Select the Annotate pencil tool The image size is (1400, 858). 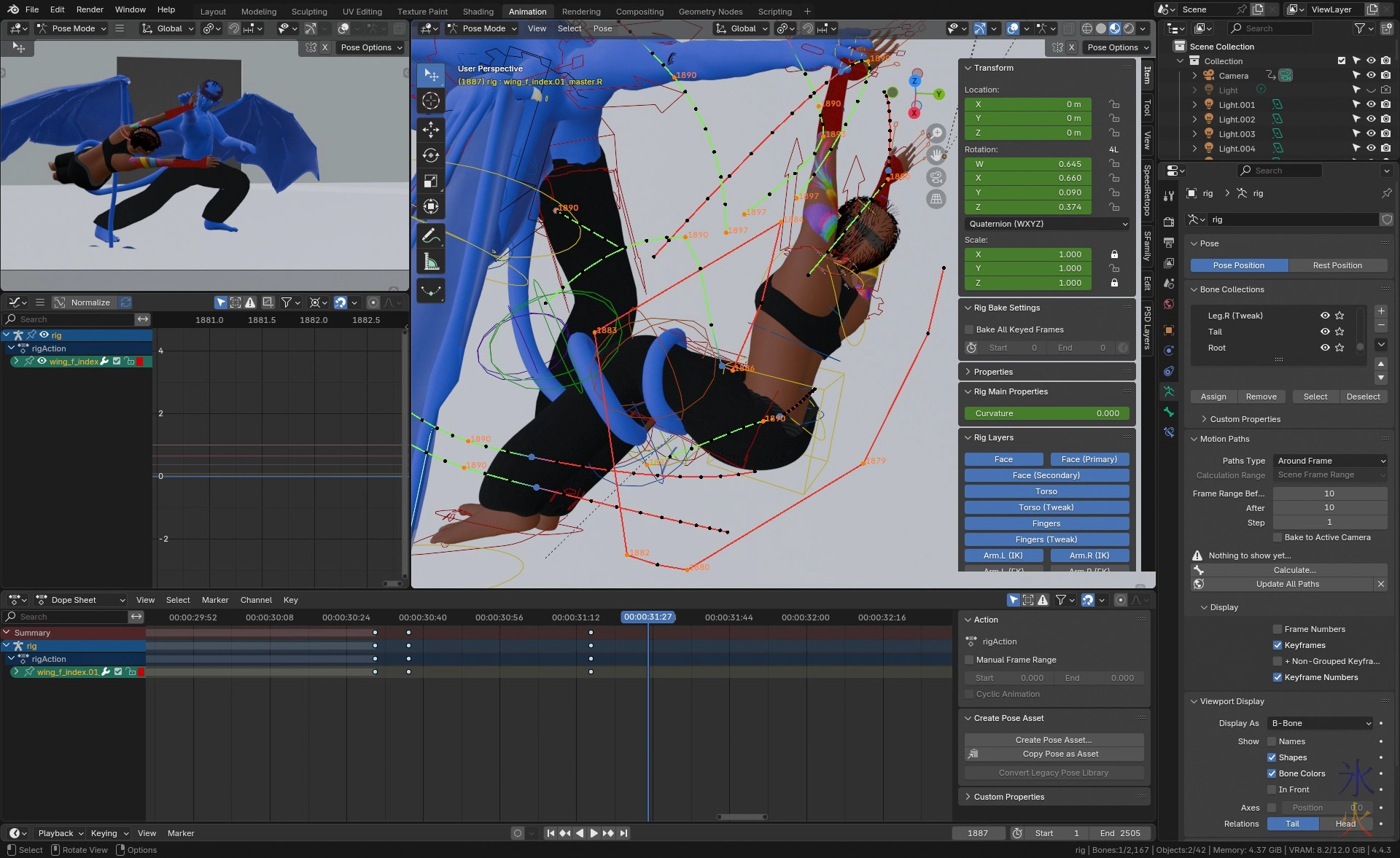(x=430, y=236)
